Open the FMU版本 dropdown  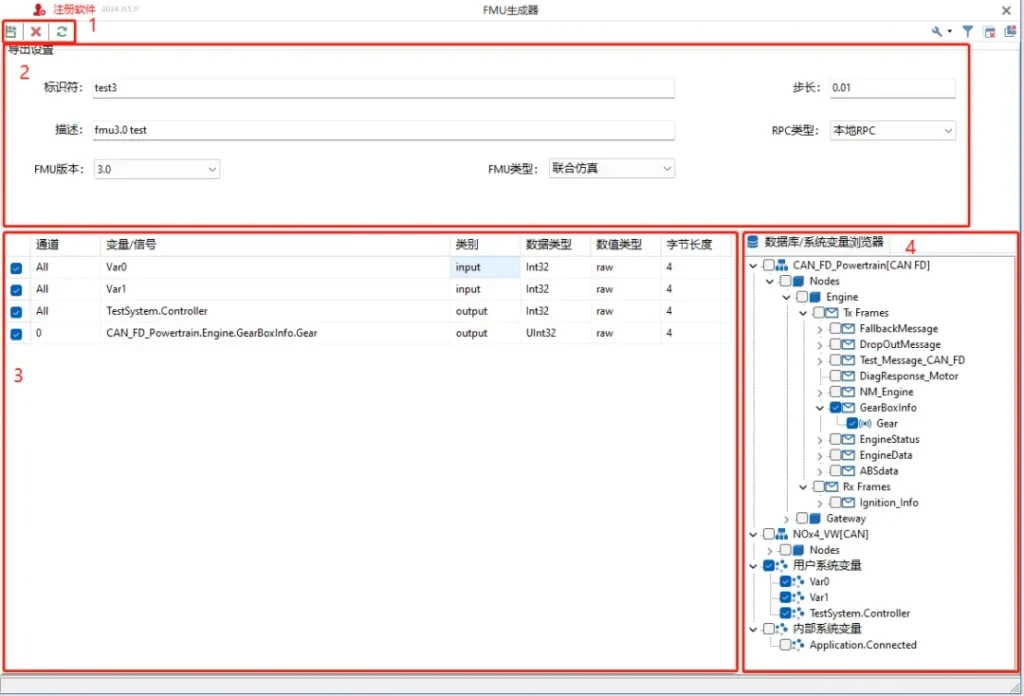(156, 170)
